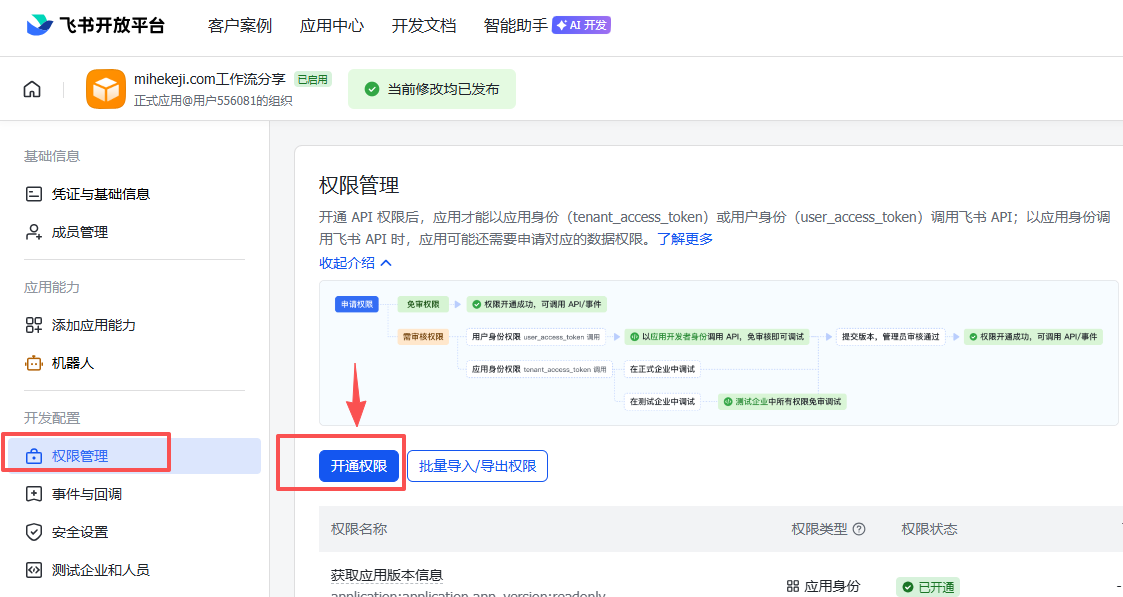Go to the home icon
This screenshot has height=597, width=1123.
click(32, 89)
